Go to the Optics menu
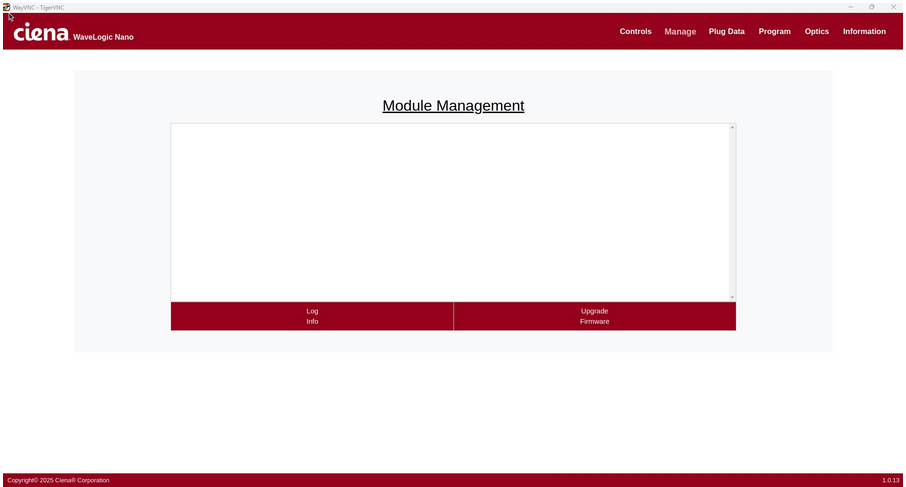The width and height of the screenshot is (906, 487). click(x=816, y=31)
